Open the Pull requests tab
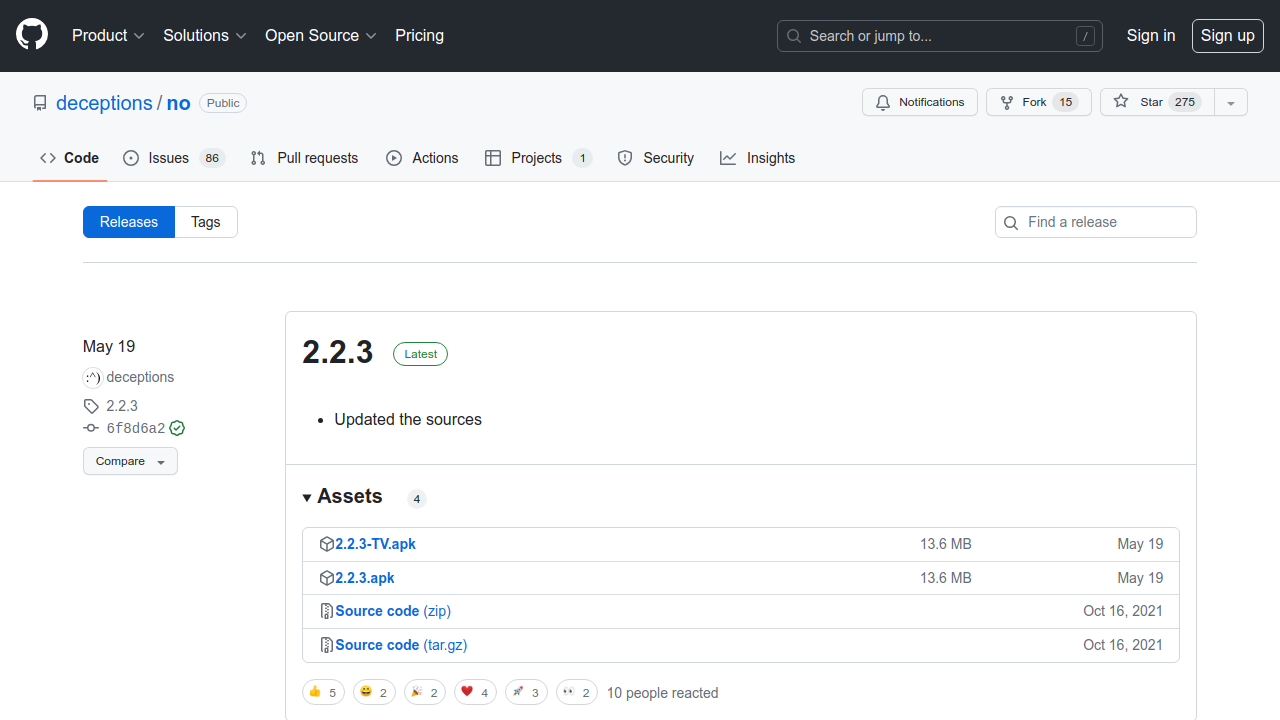Viewport: 1280px width, 720px height. [x=304, y=158]
